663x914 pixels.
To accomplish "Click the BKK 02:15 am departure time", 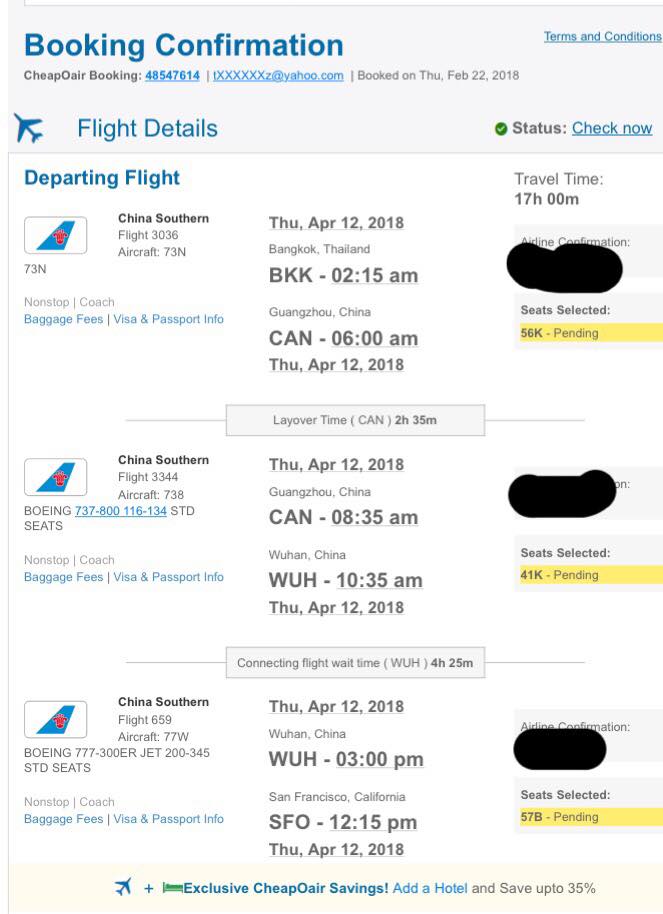I will pos(343,275).
